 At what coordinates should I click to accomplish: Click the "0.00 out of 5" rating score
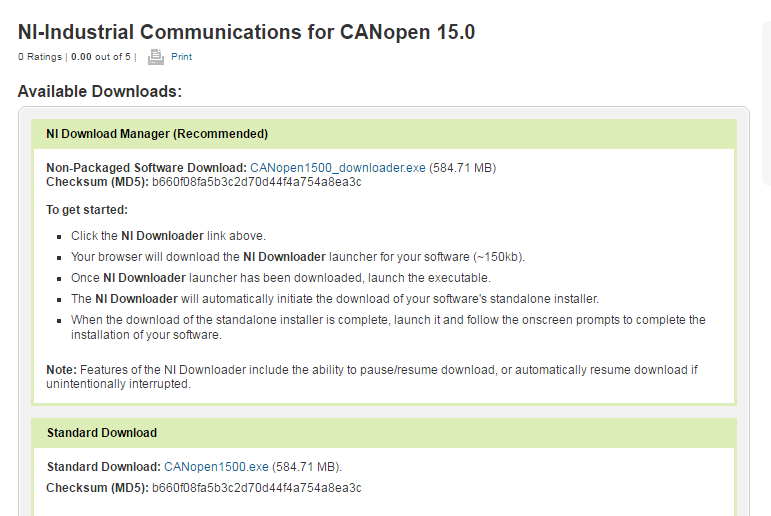[x=100, y=57]
